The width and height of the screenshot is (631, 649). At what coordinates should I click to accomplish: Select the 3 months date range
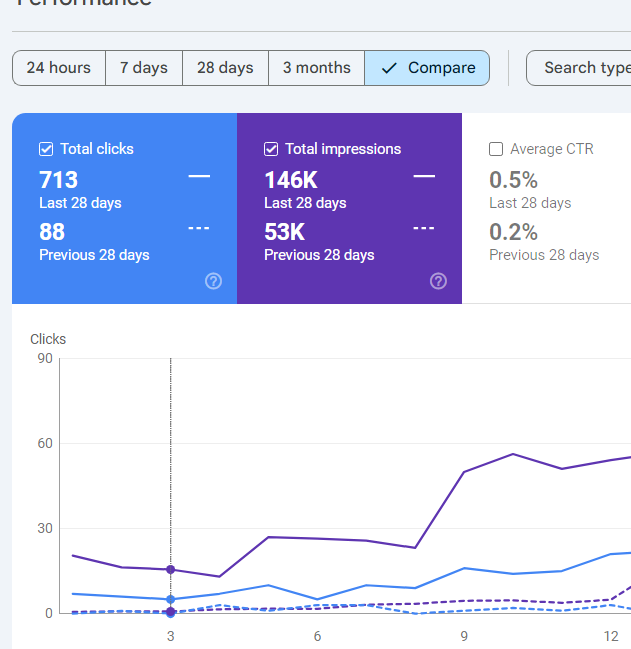pos(316,68)
